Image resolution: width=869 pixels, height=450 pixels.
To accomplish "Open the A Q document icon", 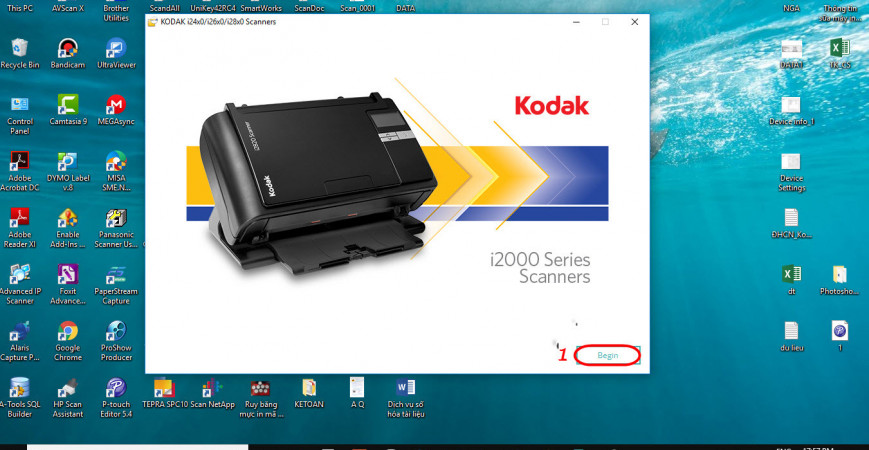I will tap(357, 393).
